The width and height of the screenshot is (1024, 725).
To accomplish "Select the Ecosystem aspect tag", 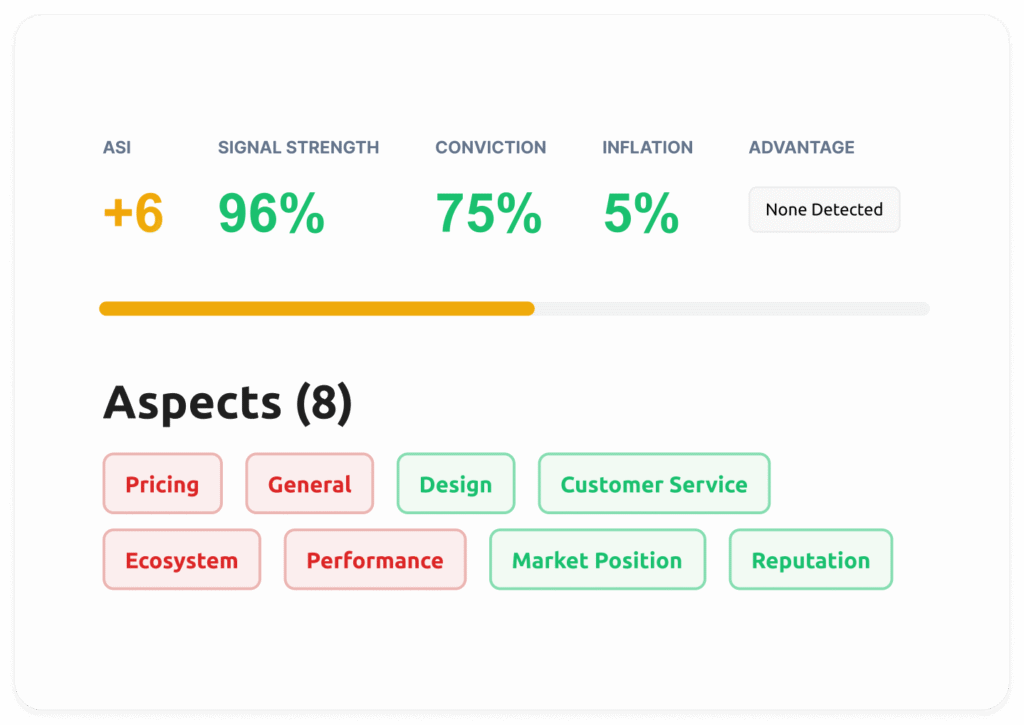I will [181, 560].
